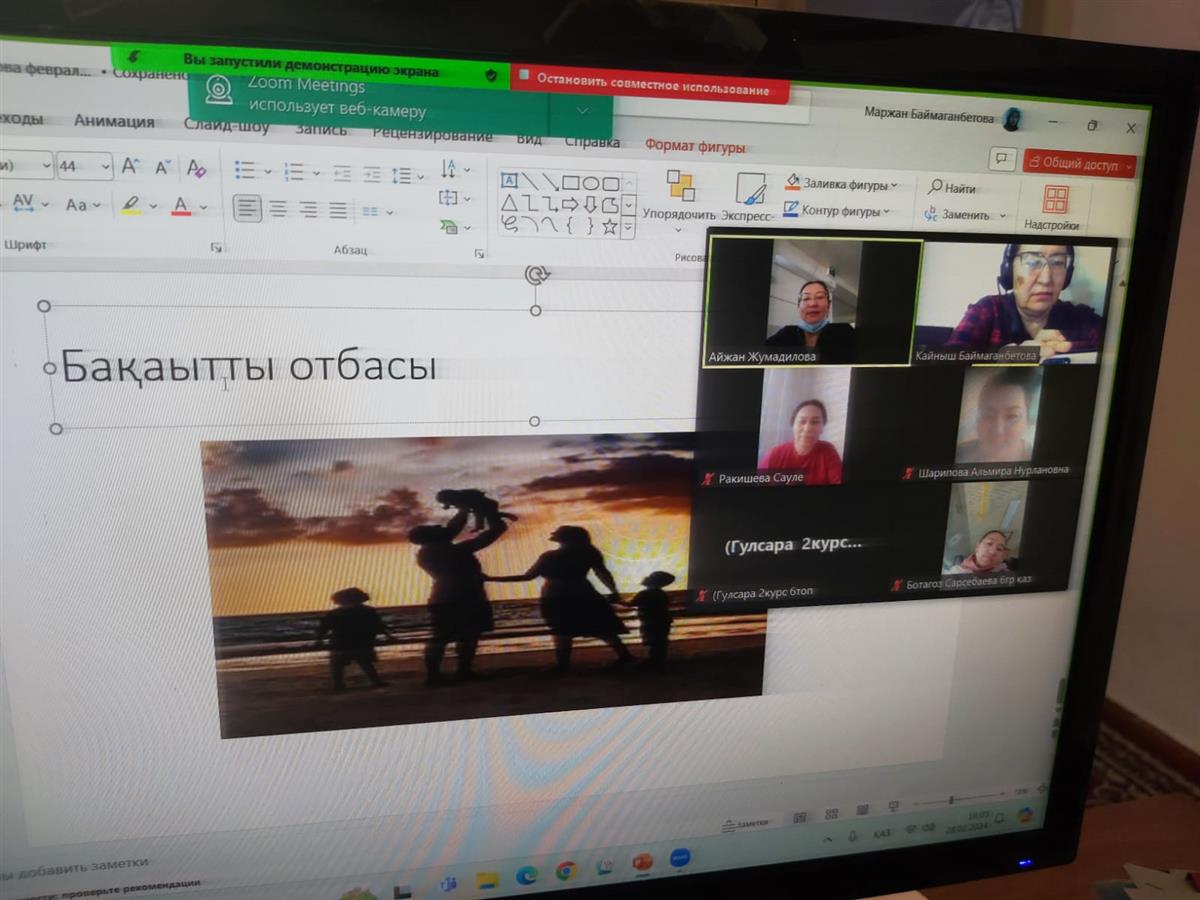The width and height of the screenshot is (1200, 900).
Task: Open Google Chrome from the taskbar
Action: click(566, 870)
